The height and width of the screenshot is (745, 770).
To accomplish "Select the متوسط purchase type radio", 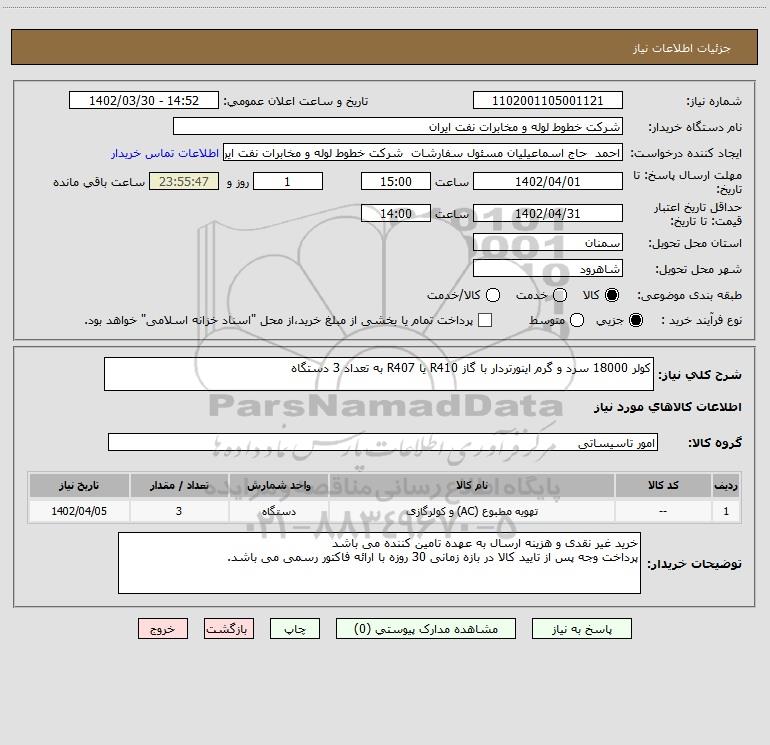I will [x=577, y=320].
